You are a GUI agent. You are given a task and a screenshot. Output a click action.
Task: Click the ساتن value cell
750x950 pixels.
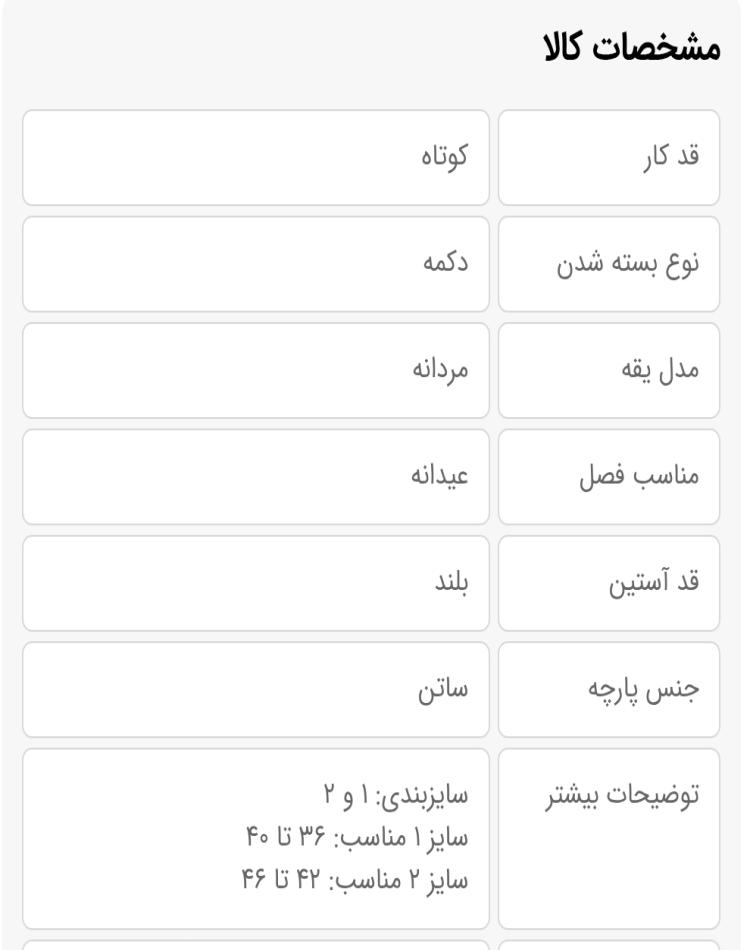256,689
